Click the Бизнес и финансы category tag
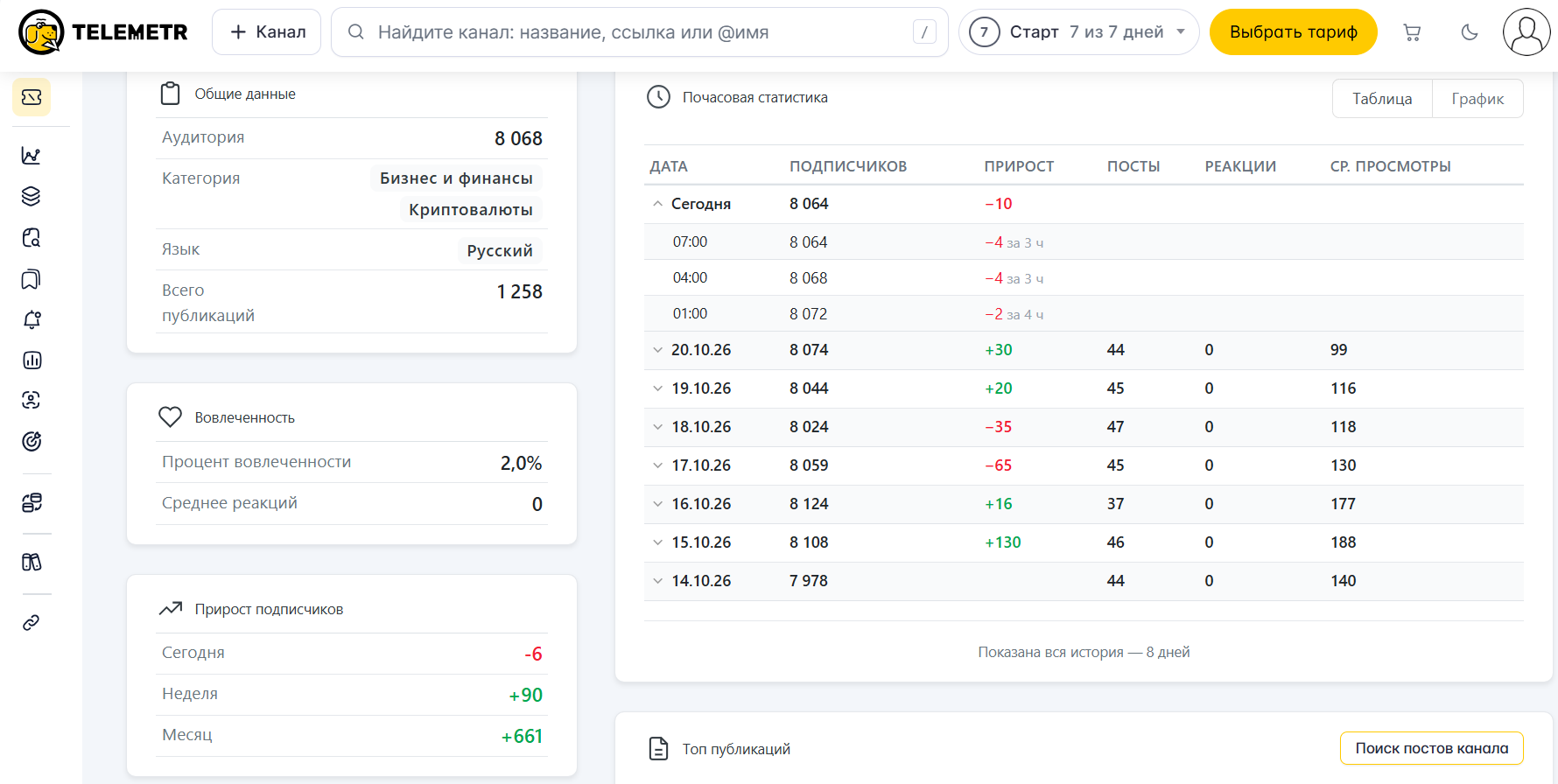 tap(456, 178)
